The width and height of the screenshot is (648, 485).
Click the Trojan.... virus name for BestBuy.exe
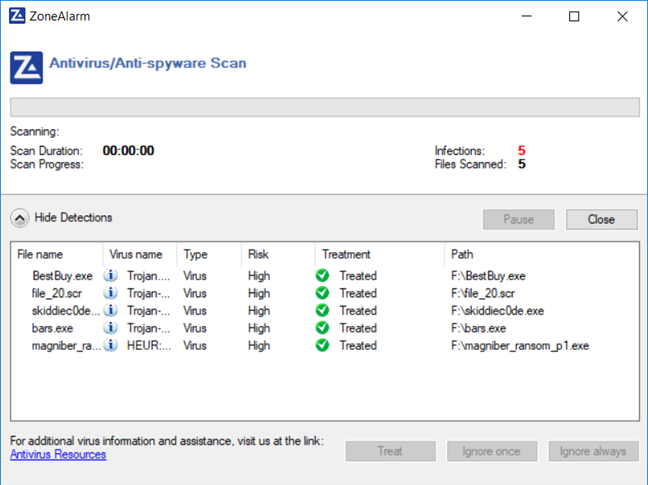[148, 276]
